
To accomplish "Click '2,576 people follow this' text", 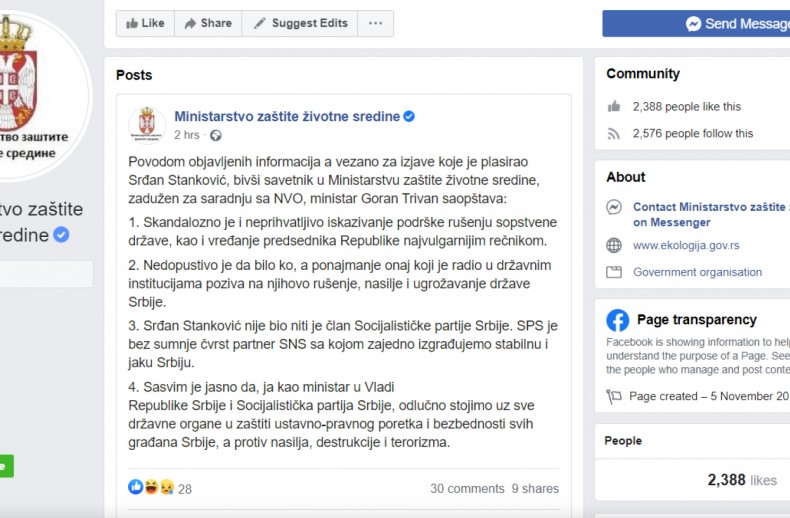I will coord(693,134).
